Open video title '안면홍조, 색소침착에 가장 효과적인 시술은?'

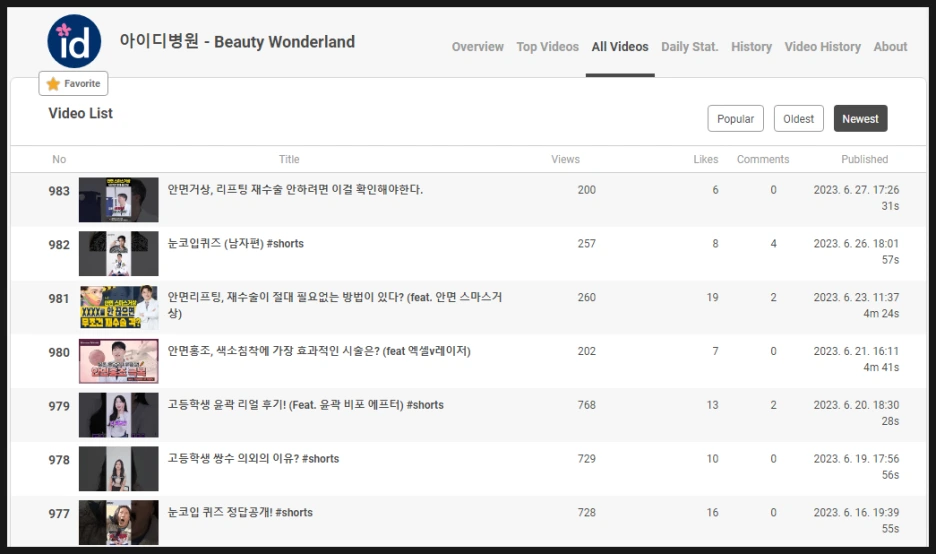[319, 351]
